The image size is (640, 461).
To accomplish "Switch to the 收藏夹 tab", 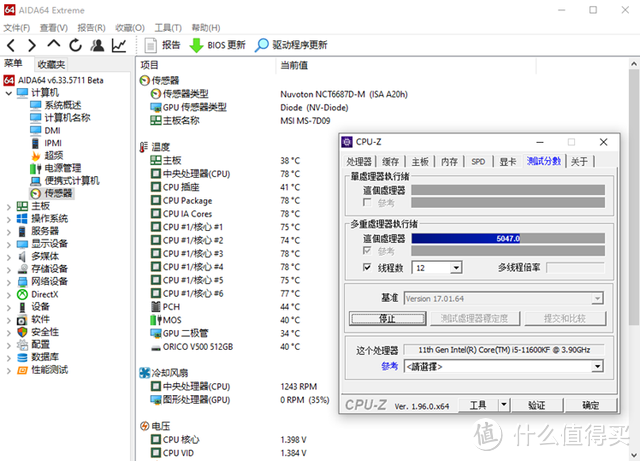I will (x=51, y=65).
